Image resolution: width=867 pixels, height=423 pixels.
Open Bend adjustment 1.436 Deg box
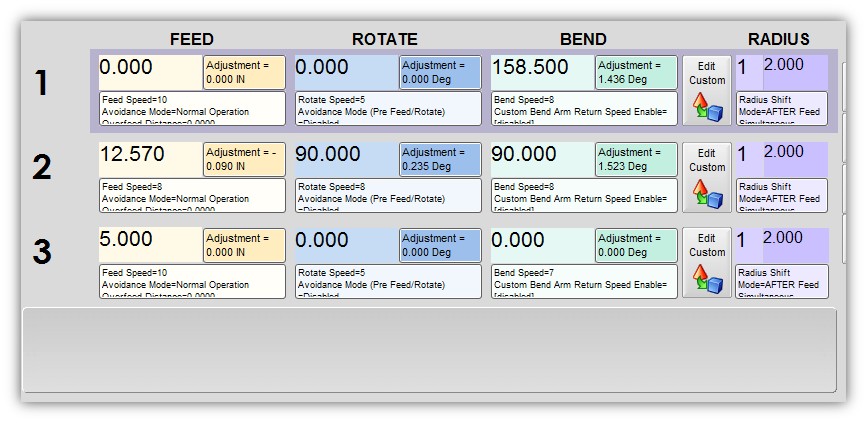tap(635, 73)
